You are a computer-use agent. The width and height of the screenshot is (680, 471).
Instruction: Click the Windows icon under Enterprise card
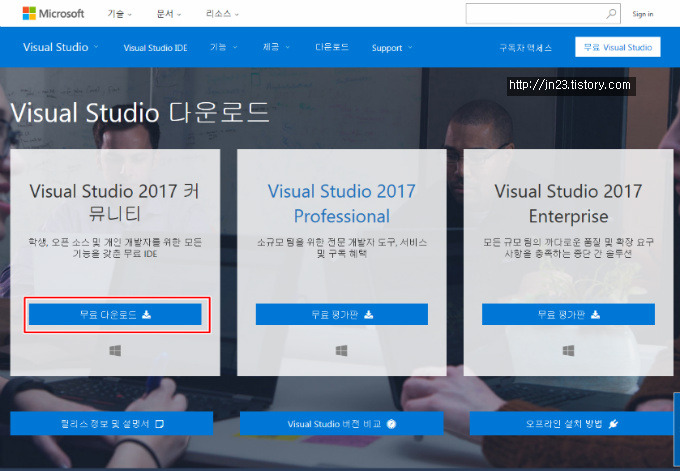pos(568,350)
